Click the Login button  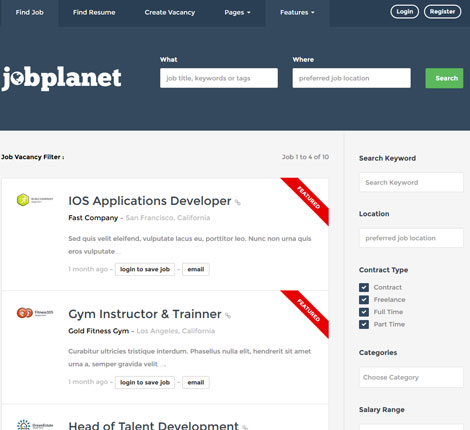[x=405, y=12]
